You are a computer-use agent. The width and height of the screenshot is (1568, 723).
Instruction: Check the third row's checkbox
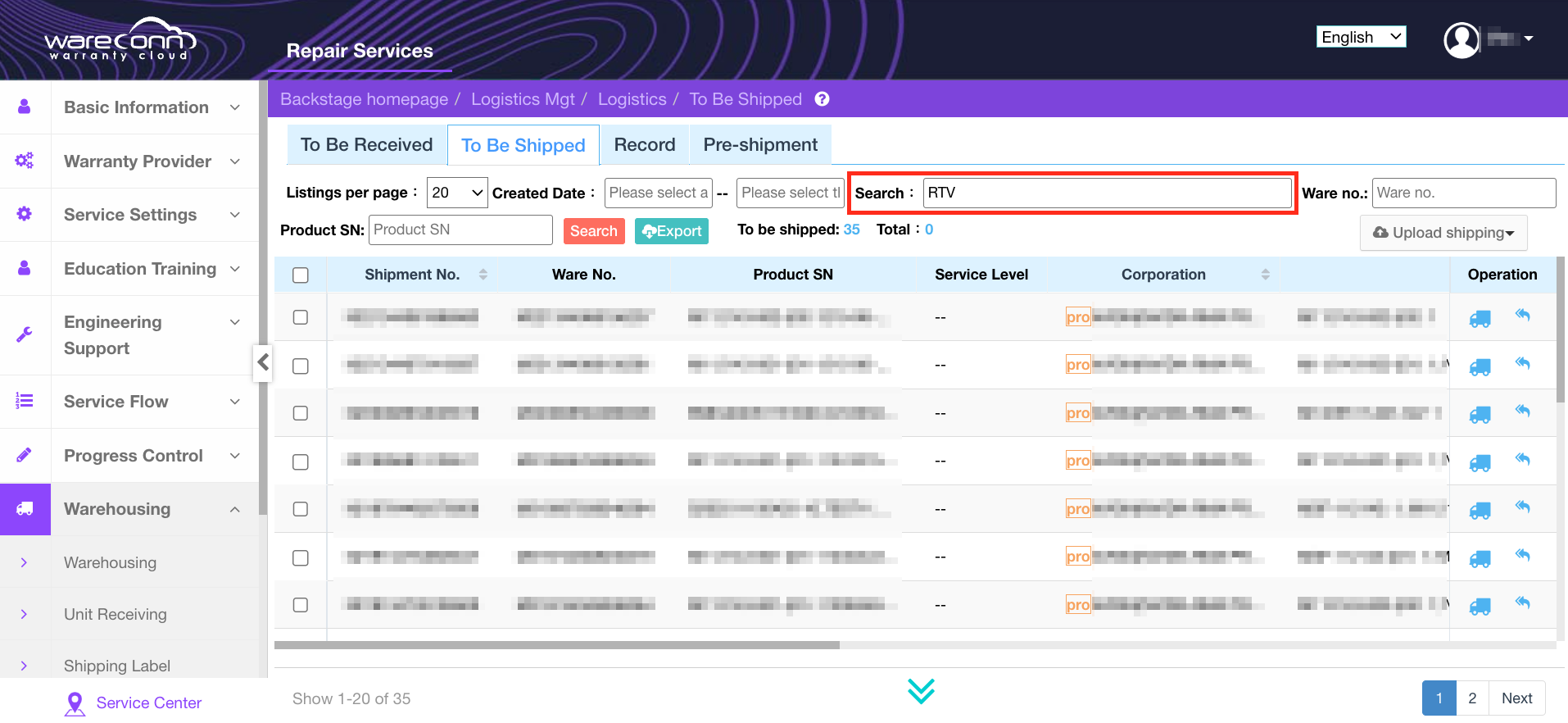(301, 413)
